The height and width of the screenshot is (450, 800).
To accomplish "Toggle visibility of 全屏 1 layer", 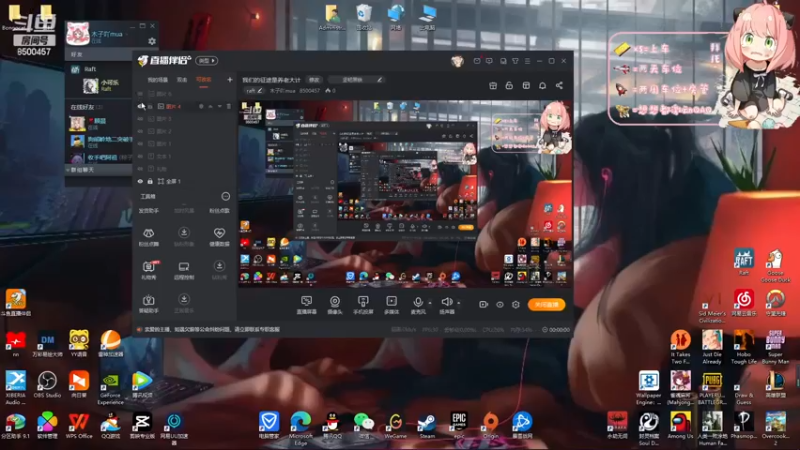I will 140,181.
